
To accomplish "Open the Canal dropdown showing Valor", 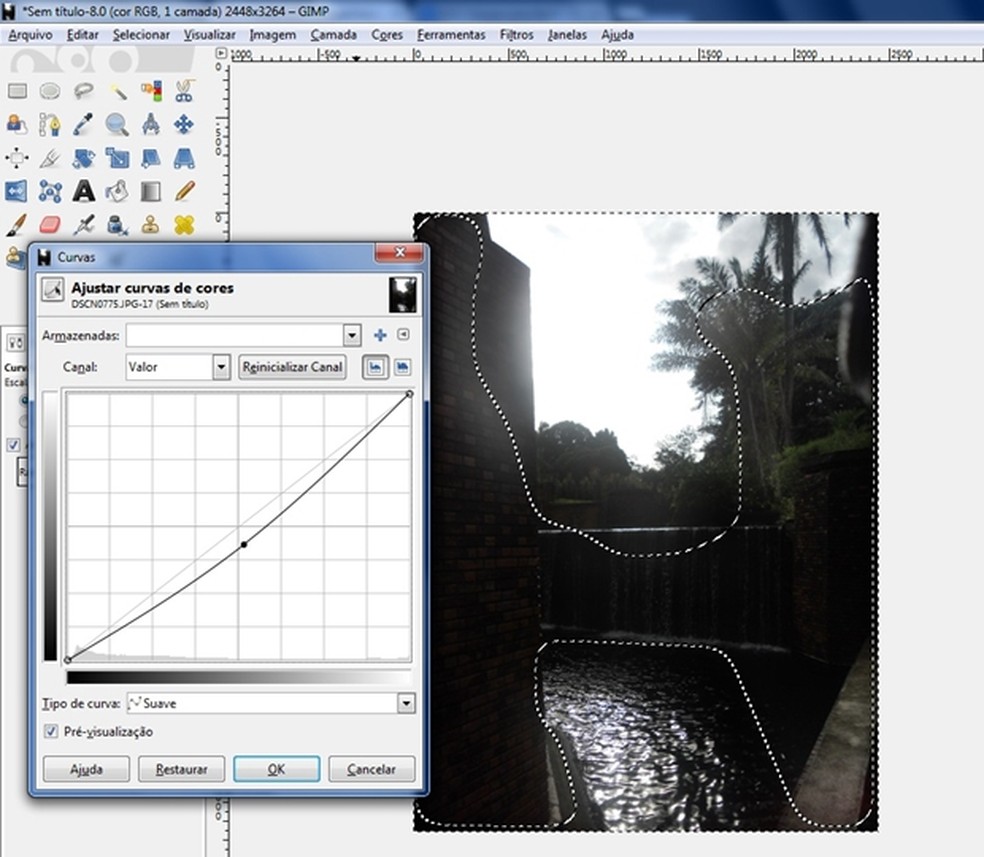I will [x=178, y=367].
